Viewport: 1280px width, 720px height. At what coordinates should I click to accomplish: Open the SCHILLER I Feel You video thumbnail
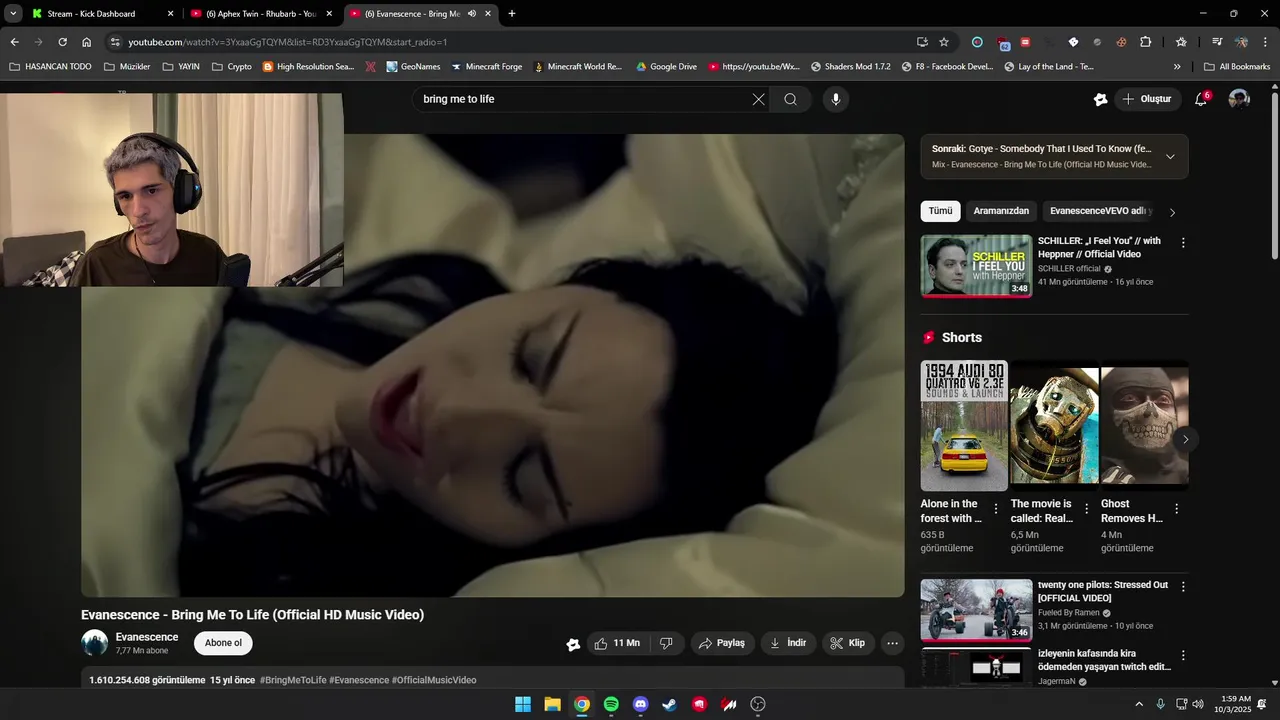976,266
